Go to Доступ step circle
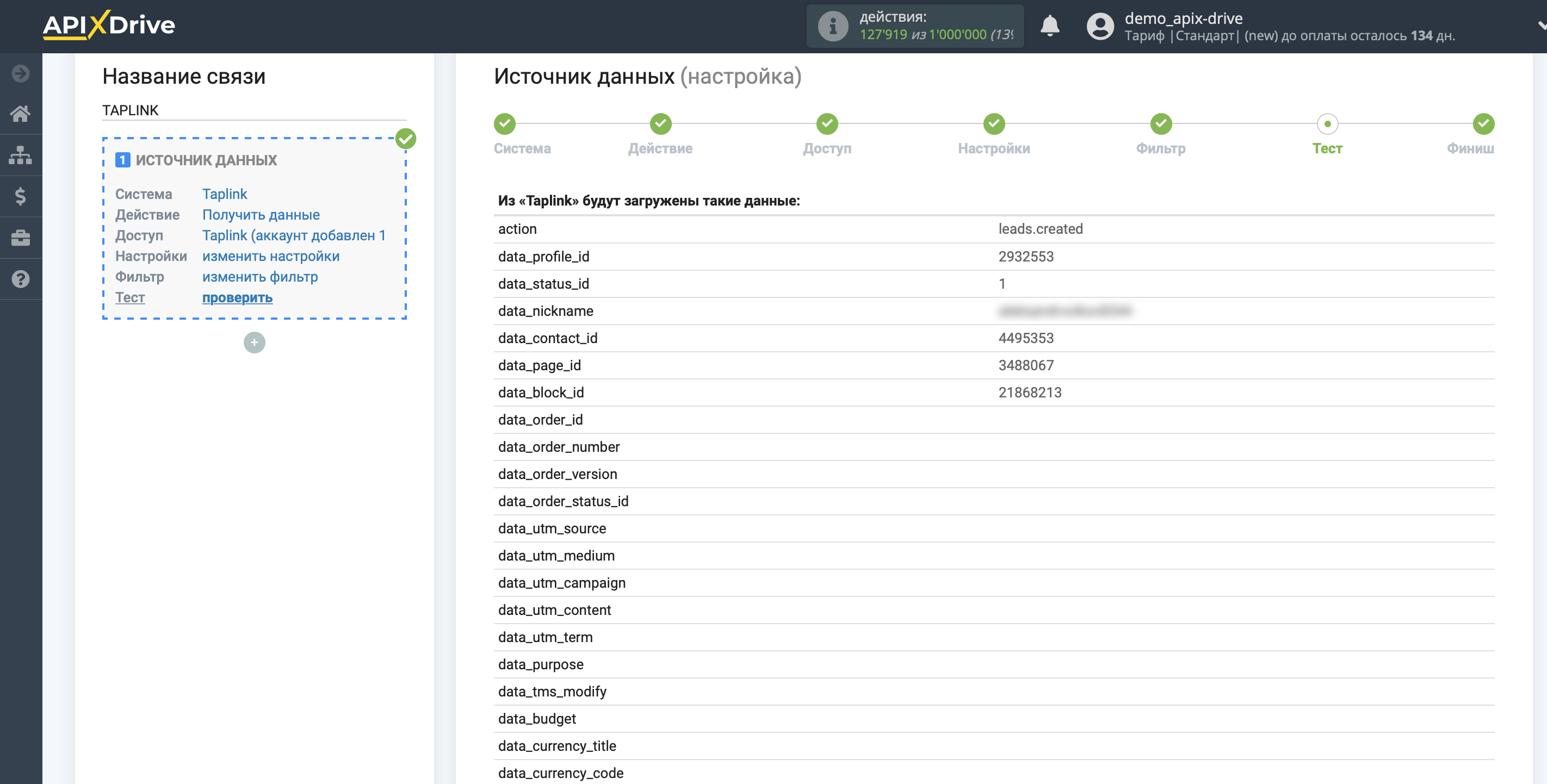The image size is (1547, 784). [x=827, y=123]
